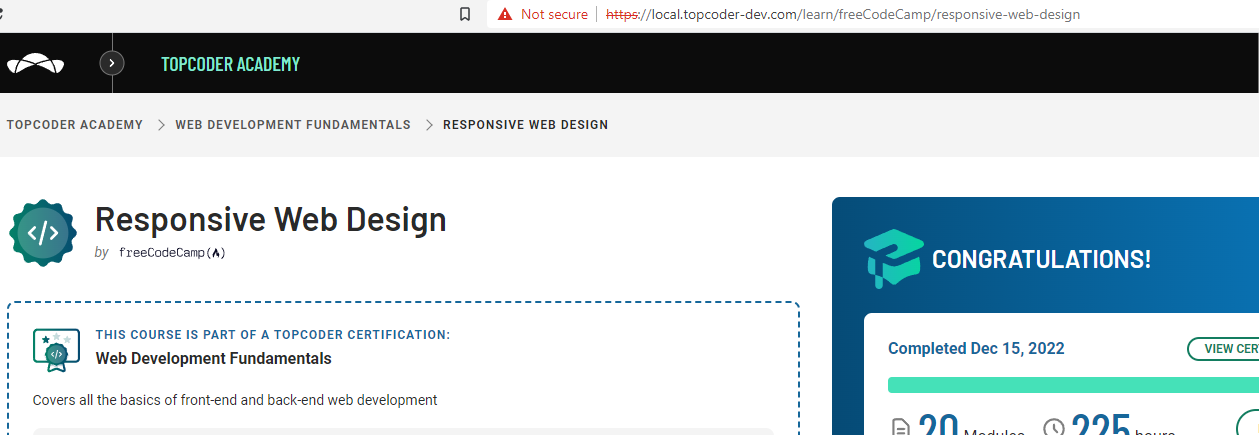This screenshot has height=435, width=1259.
Task: Click the course completion progress bar
Action: [x=1073, y=385]
